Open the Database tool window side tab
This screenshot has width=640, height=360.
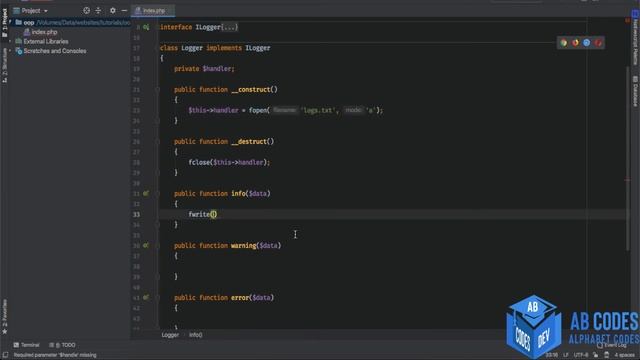tap(635, 92)
